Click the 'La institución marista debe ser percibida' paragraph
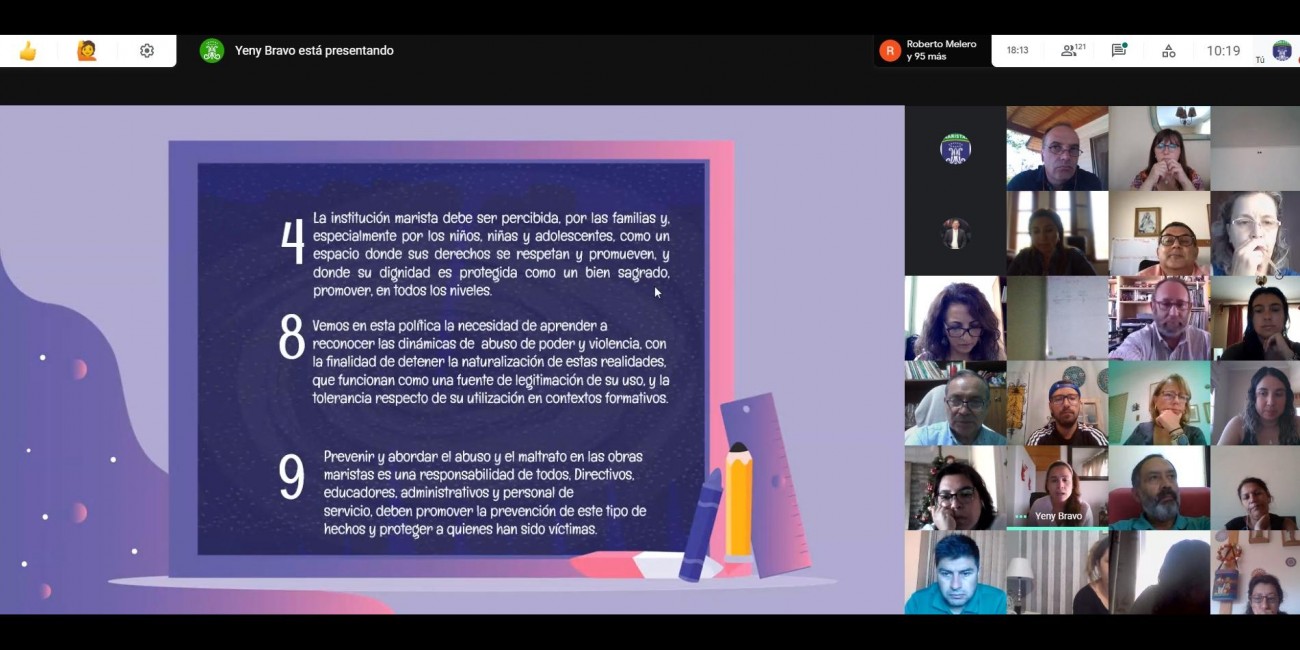 491,254
